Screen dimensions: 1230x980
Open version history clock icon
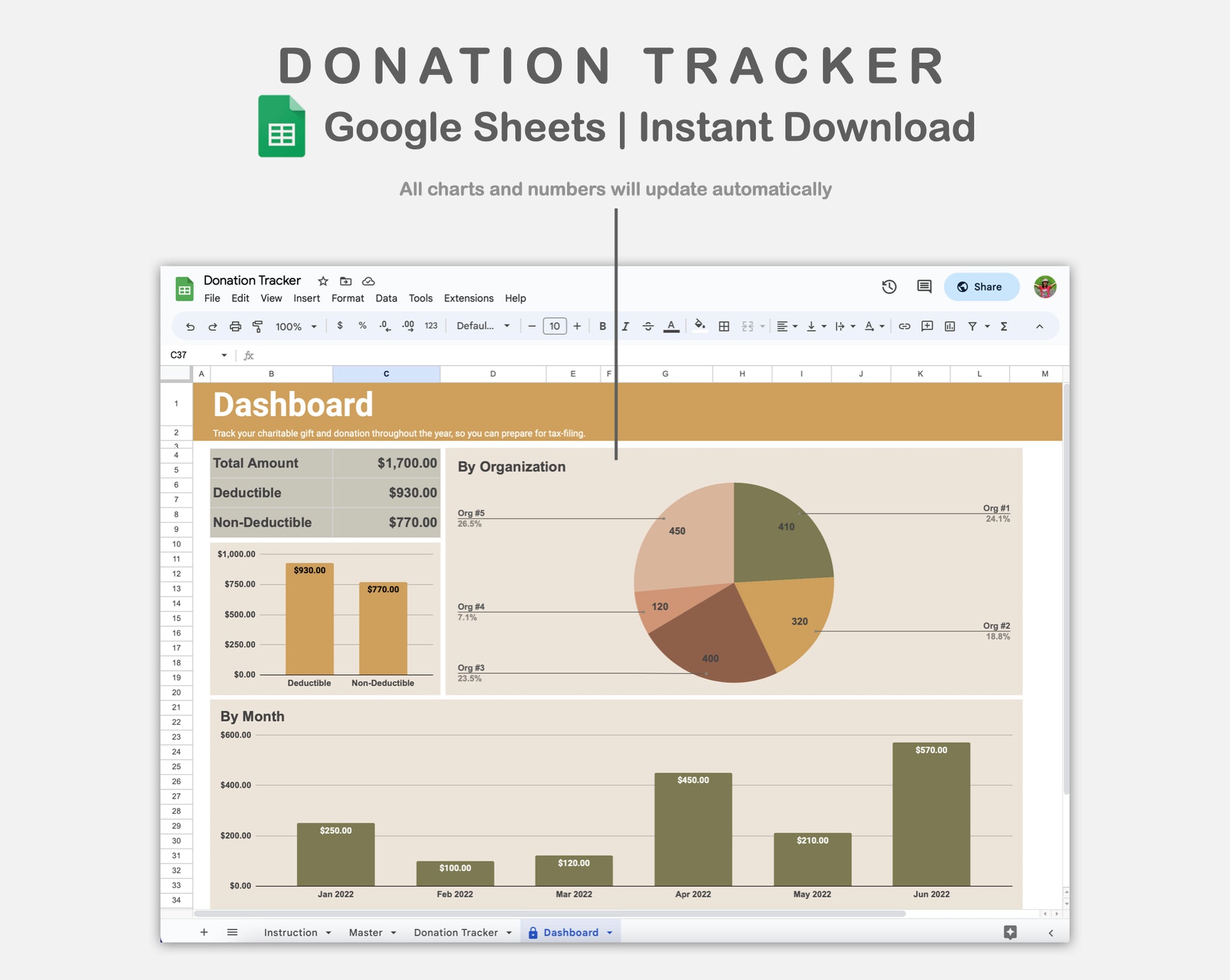(889, 287)
